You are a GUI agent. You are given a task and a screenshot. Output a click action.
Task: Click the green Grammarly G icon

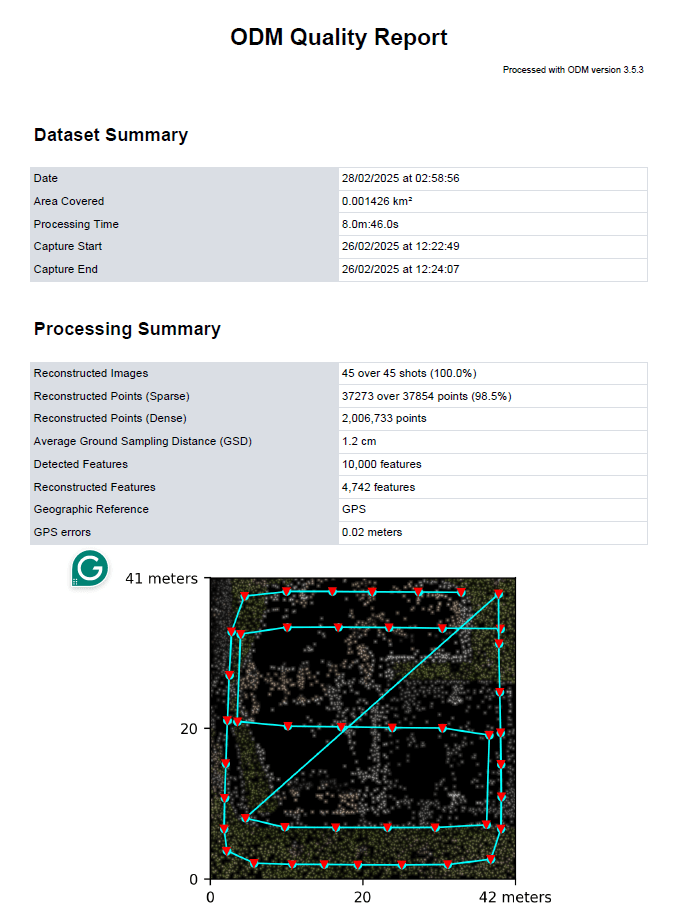[90, 568]
